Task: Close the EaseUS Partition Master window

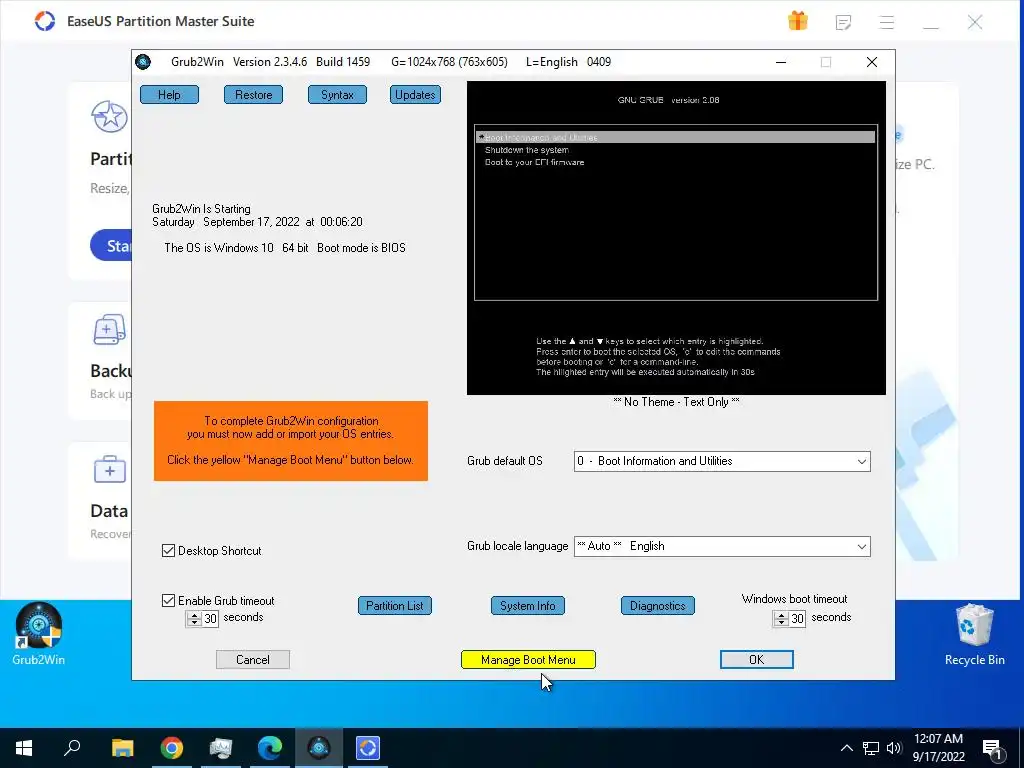Action: tap(975, 23)
